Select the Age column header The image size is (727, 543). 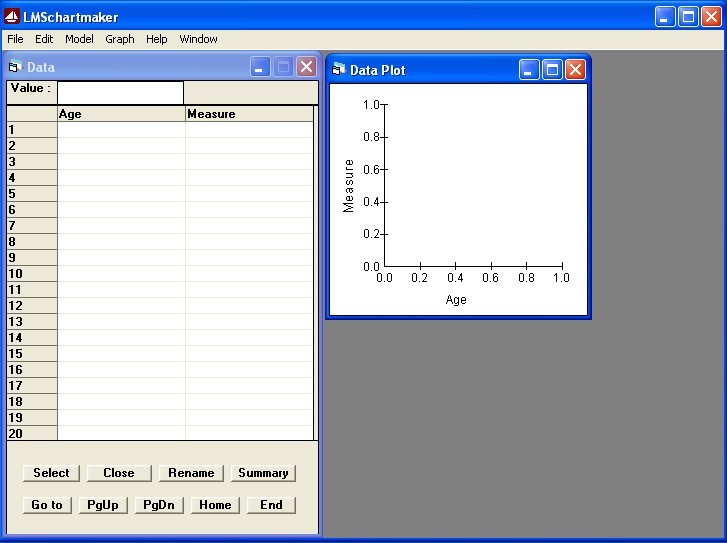(121, 114)
